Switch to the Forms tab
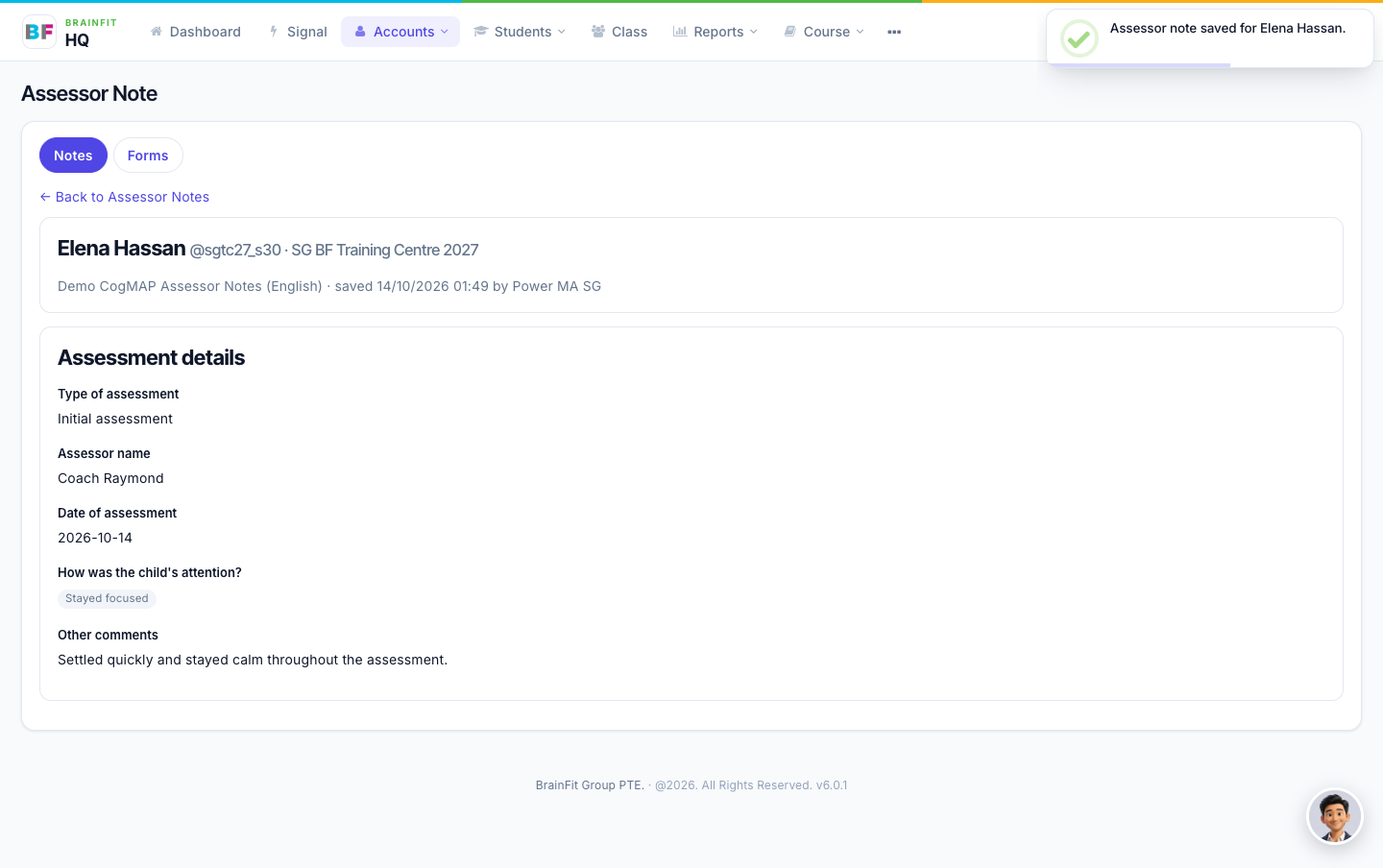The image size is (1383, 868). tap(148, 156)
